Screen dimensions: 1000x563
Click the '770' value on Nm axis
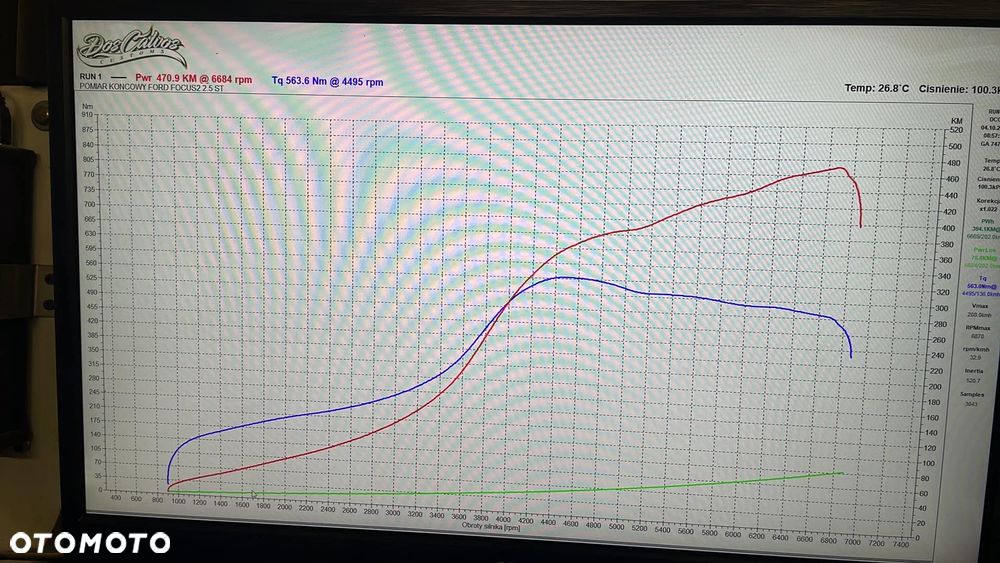click(x=89, y=174)
